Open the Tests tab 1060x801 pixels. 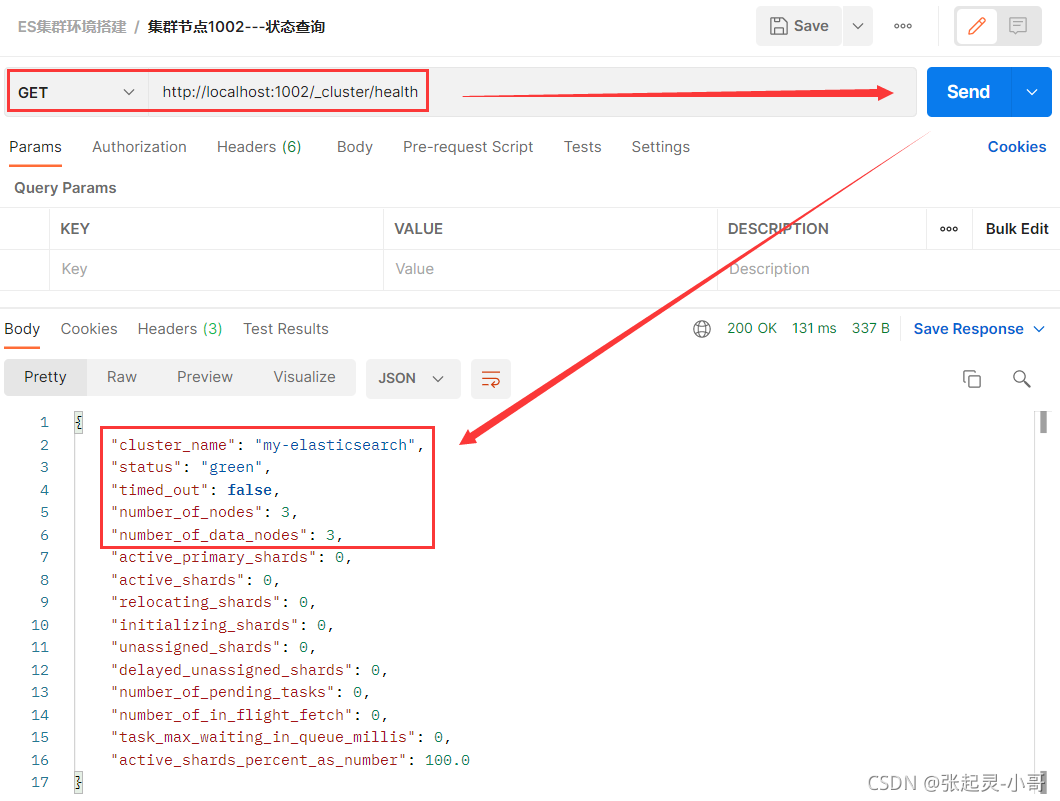point(582,147)
